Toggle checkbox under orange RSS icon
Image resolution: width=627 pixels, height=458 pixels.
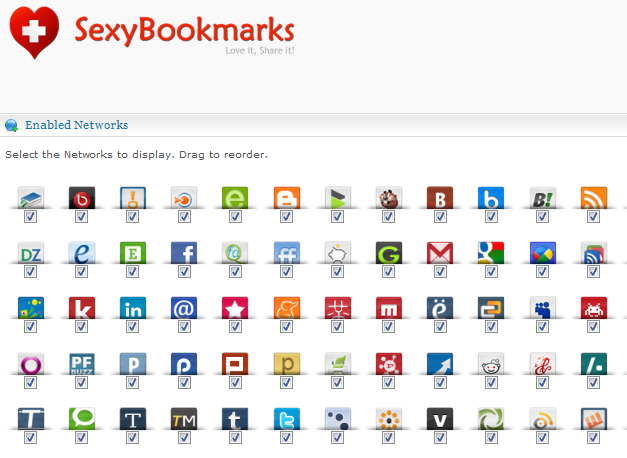(x=593, y=216)
